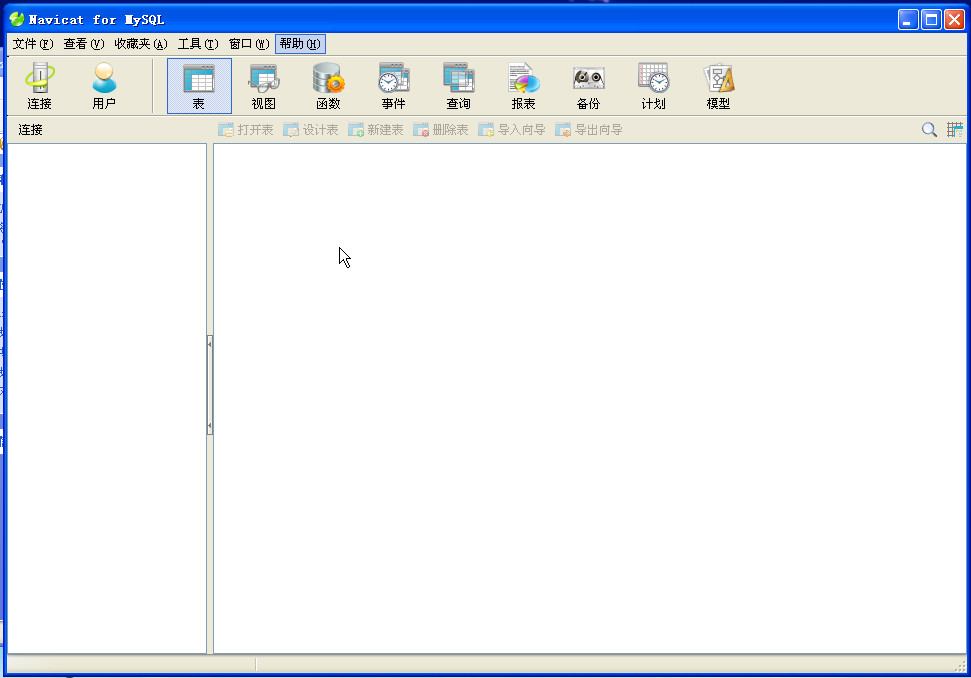Click the grid view icon at far right

[954, 129]
